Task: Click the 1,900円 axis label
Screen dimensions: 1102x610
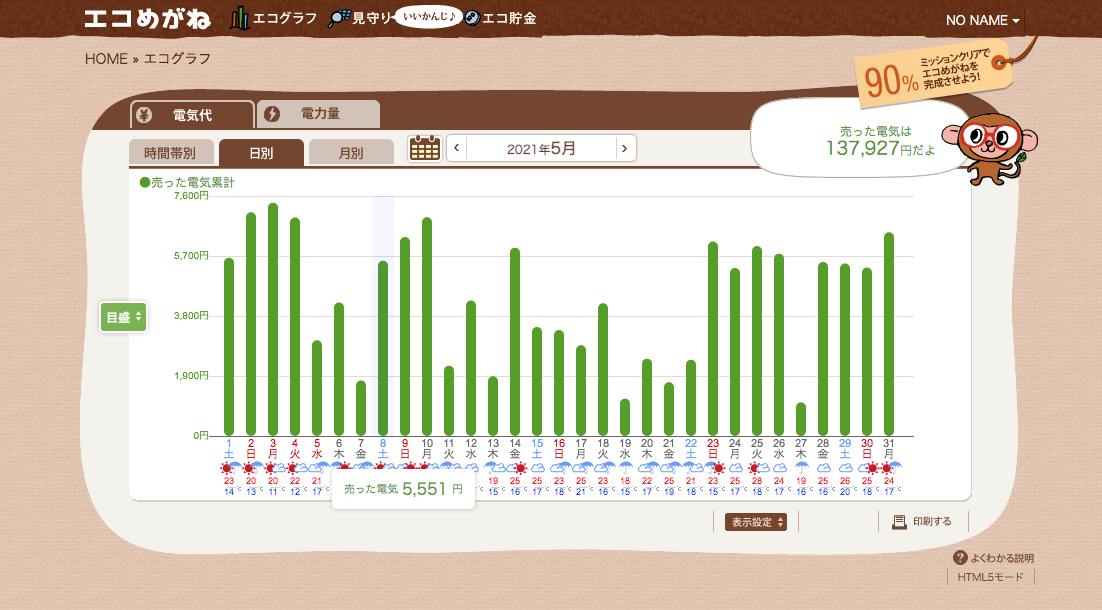Action: click(x=191, y=376)
